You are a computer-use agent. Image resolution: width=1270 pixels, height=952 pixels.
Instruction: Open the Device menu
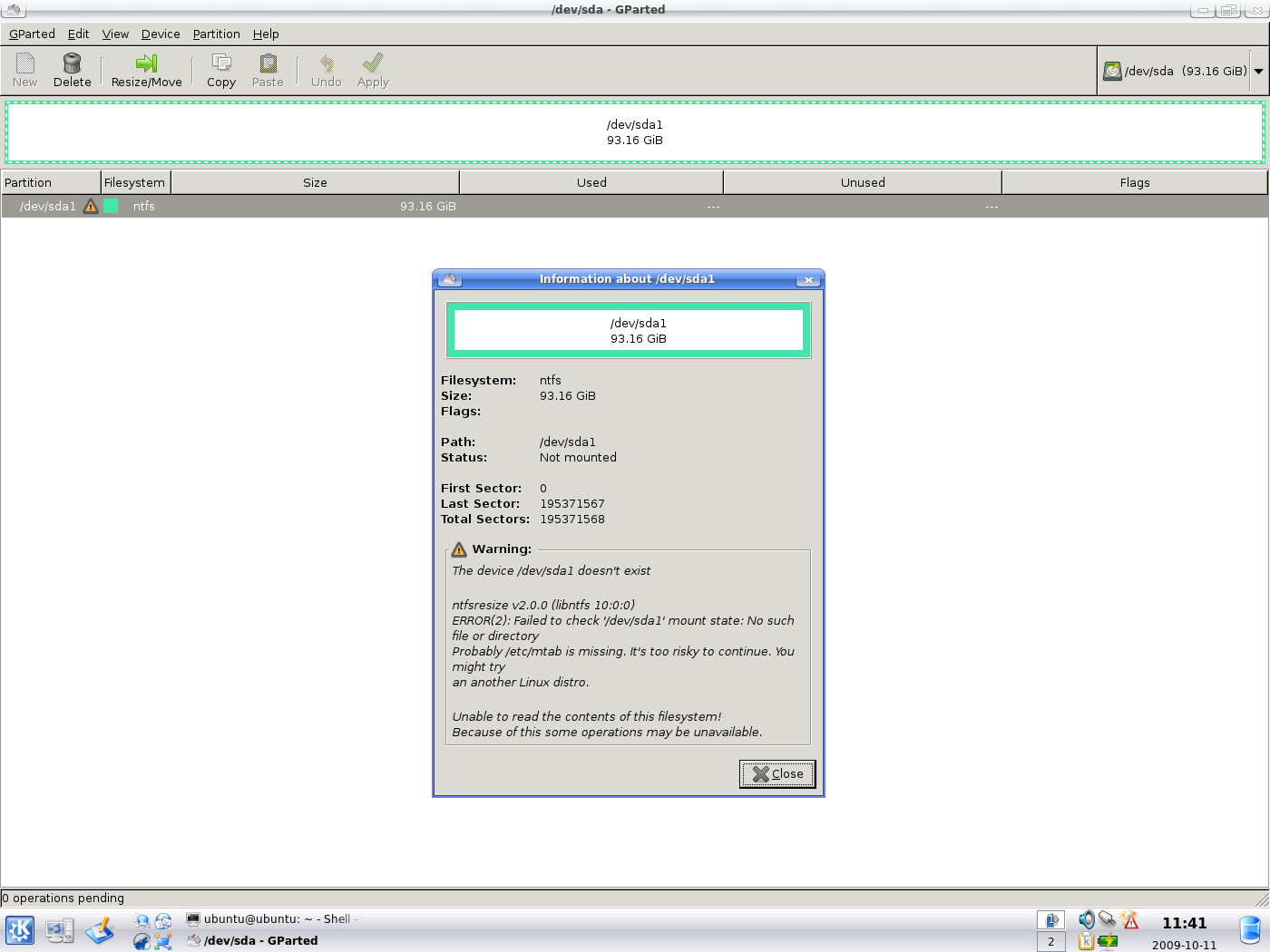point(161,34)
